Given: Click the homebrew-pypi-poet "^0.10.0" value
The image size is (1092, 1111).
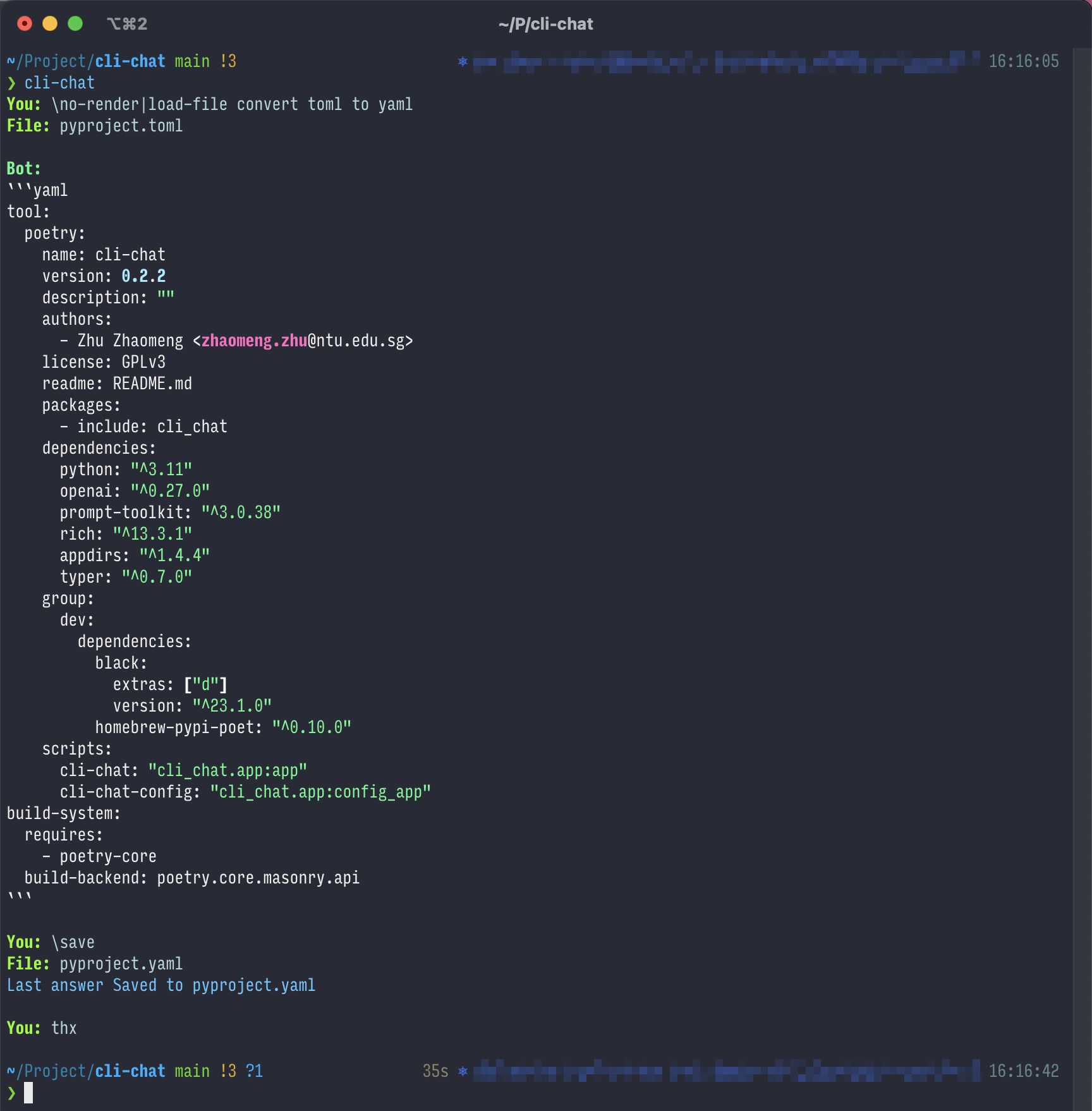Looking at the screenshot, I should (312, 727).
